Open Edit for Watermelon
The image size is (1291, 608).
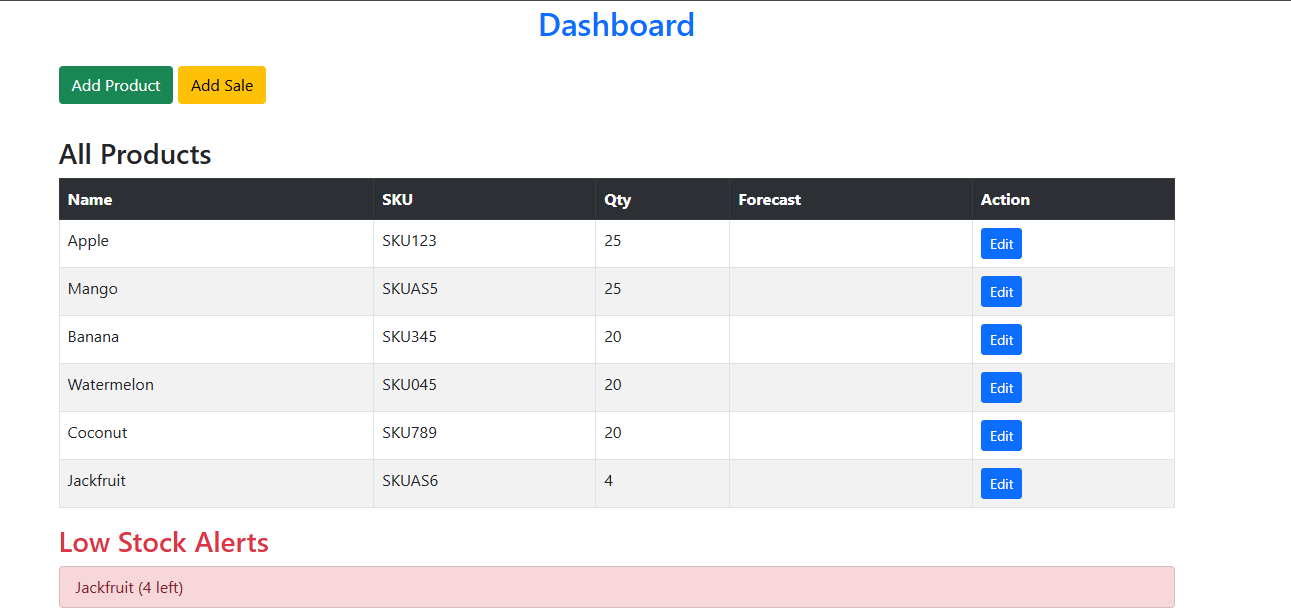point(1001,388)
